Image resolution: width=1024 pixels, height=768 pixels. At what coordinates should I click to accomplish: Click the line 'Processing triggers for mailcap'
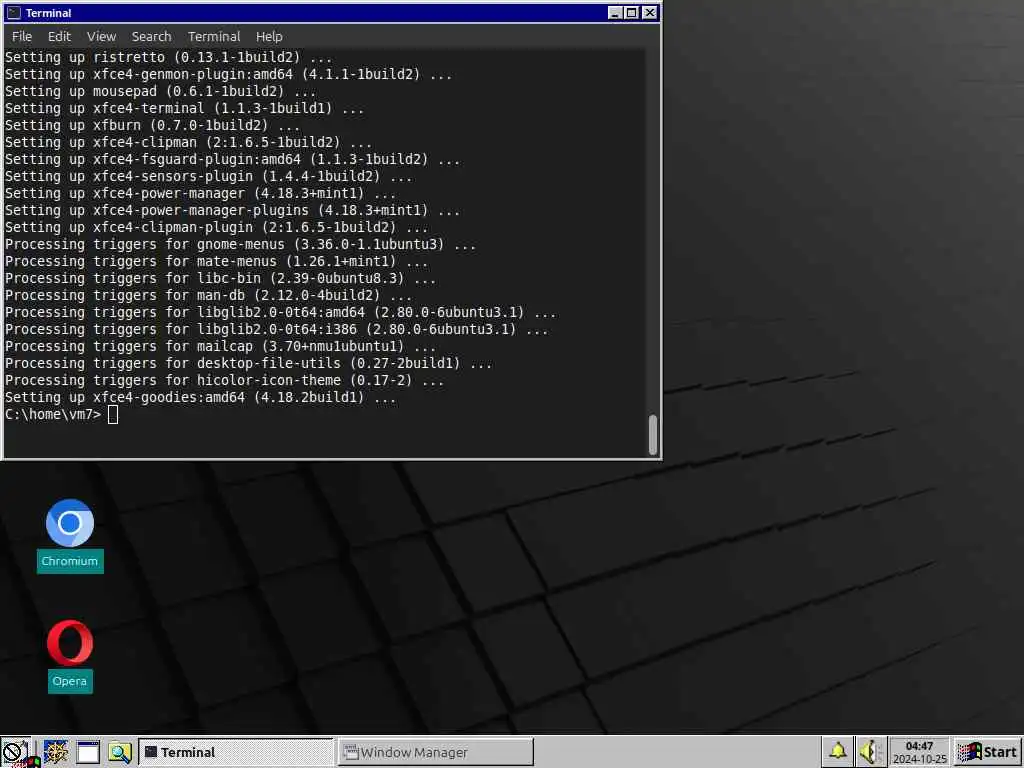pyautogui.click(x=221, y=345)
